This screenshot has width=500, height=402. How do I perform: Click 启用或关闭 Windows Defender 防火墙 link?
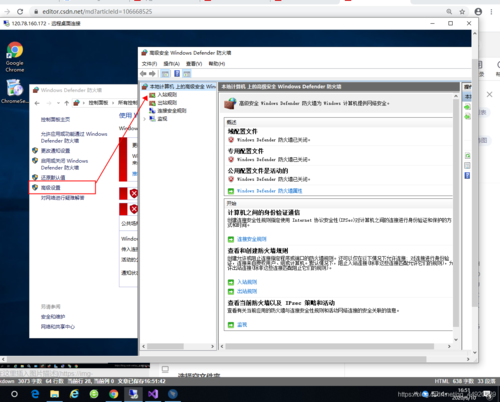point(64,164)
